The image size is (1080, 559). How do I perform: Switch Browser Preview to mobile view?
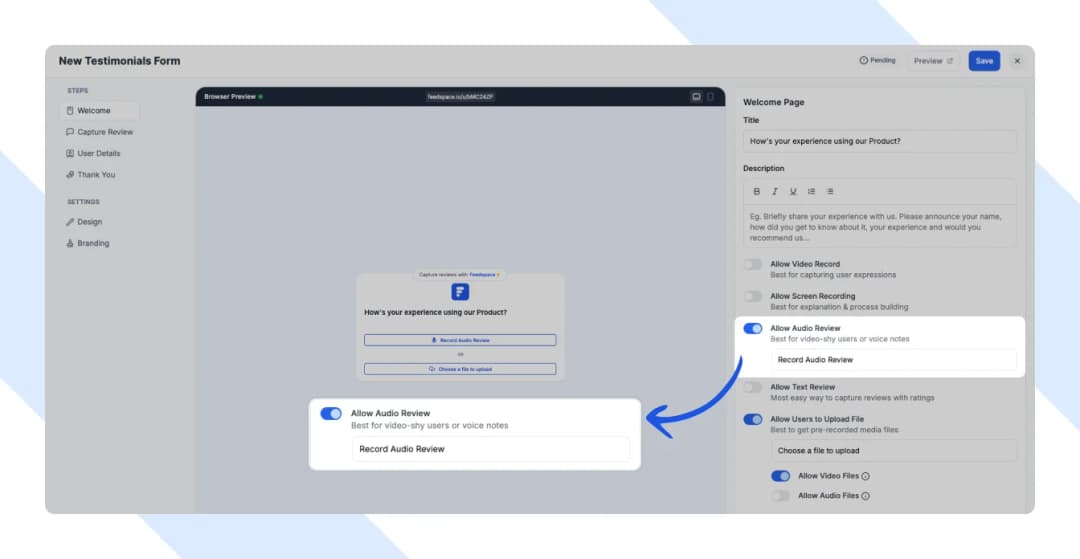tap(711, 97)
